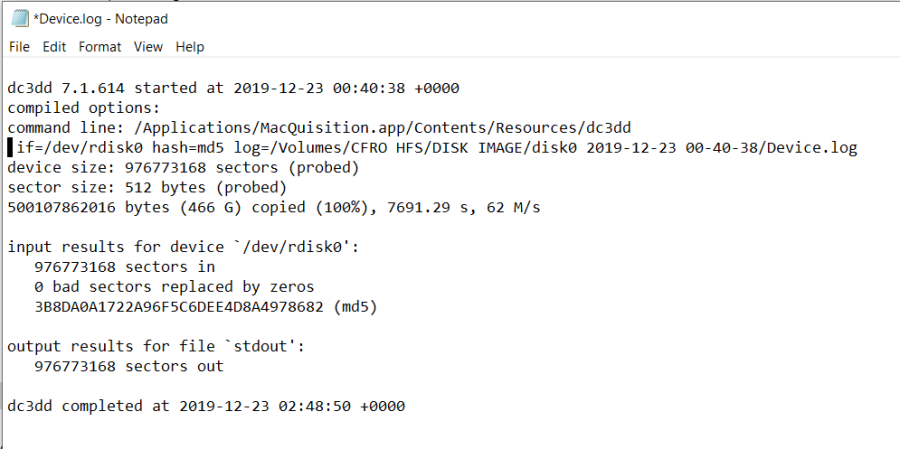Click the "device size: 976773168 sectors" line
The width and height of the screenshot is (900, 449).
pyautogui.click(x=183, y=167)
